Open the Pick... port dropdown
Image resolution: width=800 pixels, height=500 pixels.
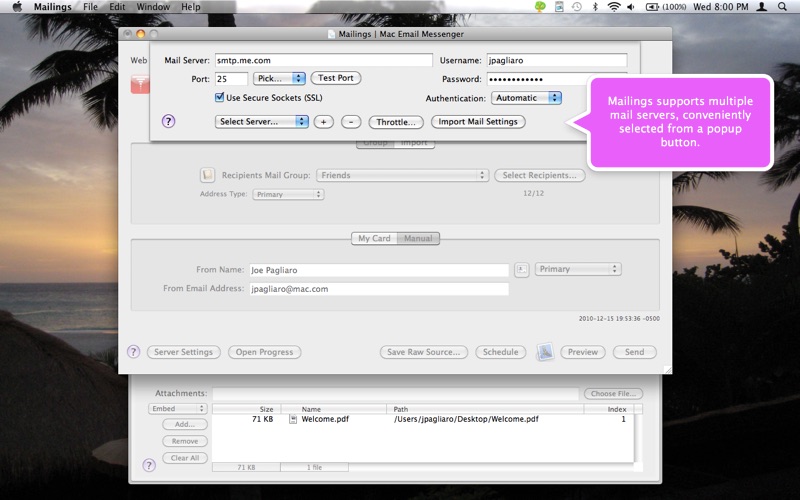(279, 78)
